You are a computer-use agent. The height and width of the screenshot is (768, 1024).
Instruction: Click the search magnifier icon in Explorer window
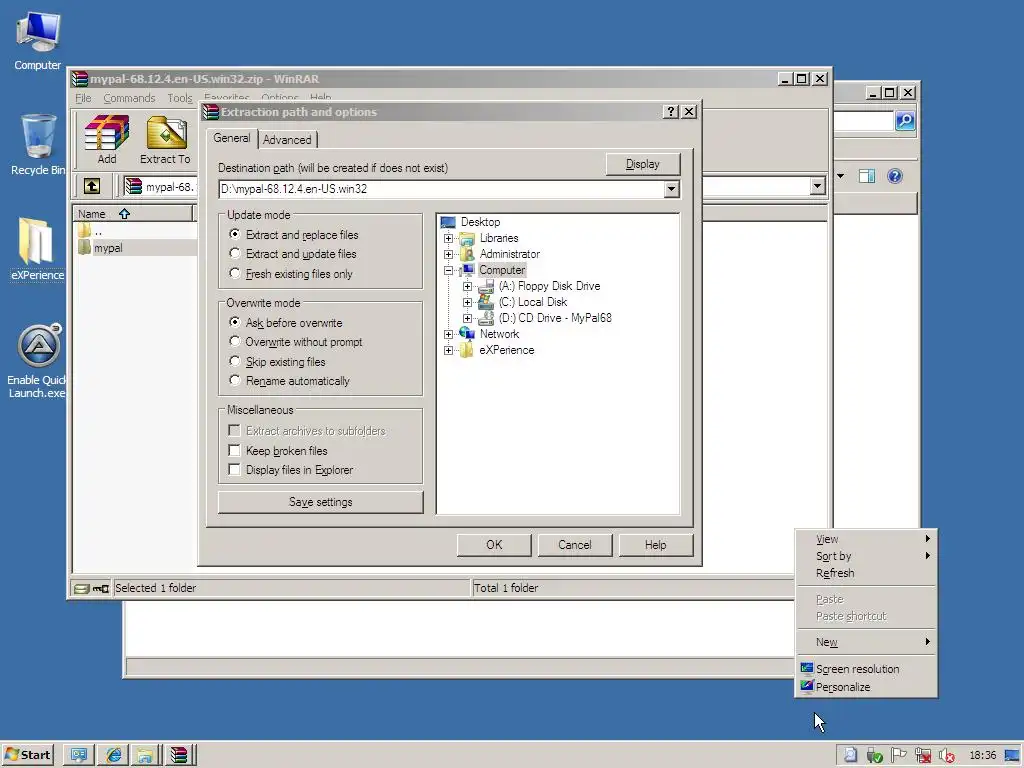pos(904,121)
